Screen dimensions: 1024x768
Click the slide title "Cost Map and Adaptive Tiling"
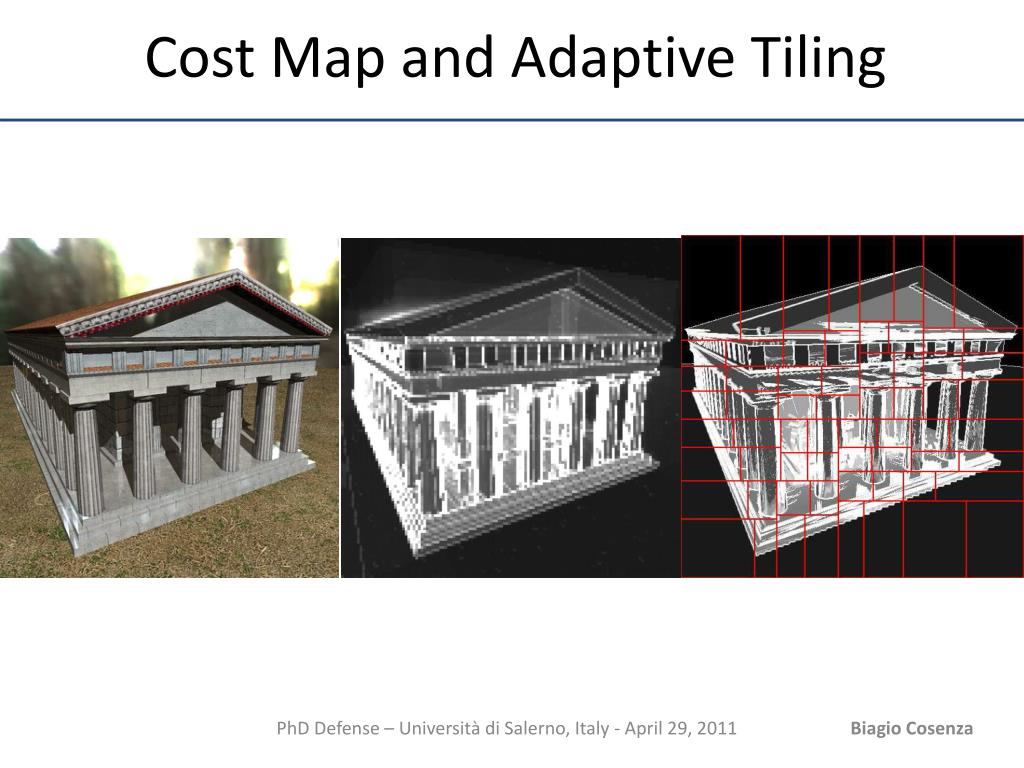click(515, 58)
